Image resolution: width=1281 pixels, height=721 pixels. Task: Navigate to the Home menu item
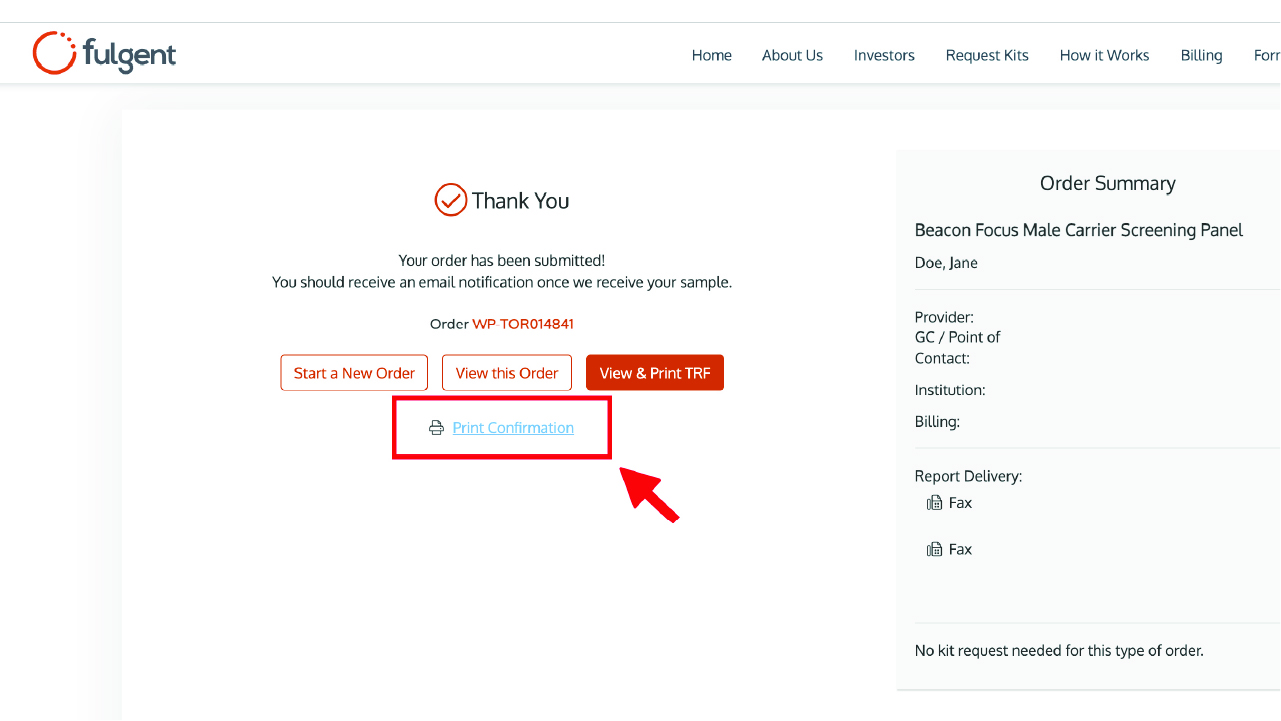(x=711, y=55)
